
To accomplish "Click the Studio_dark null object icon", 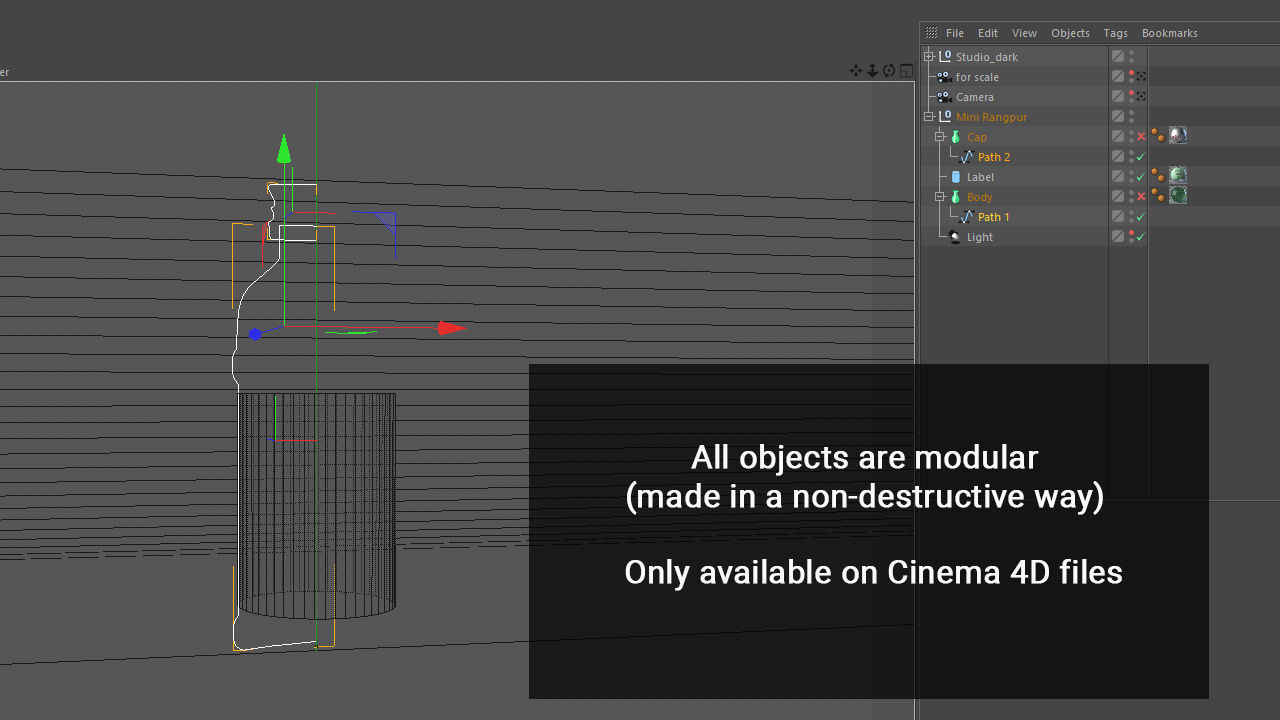I will click(x=945, y=57).
